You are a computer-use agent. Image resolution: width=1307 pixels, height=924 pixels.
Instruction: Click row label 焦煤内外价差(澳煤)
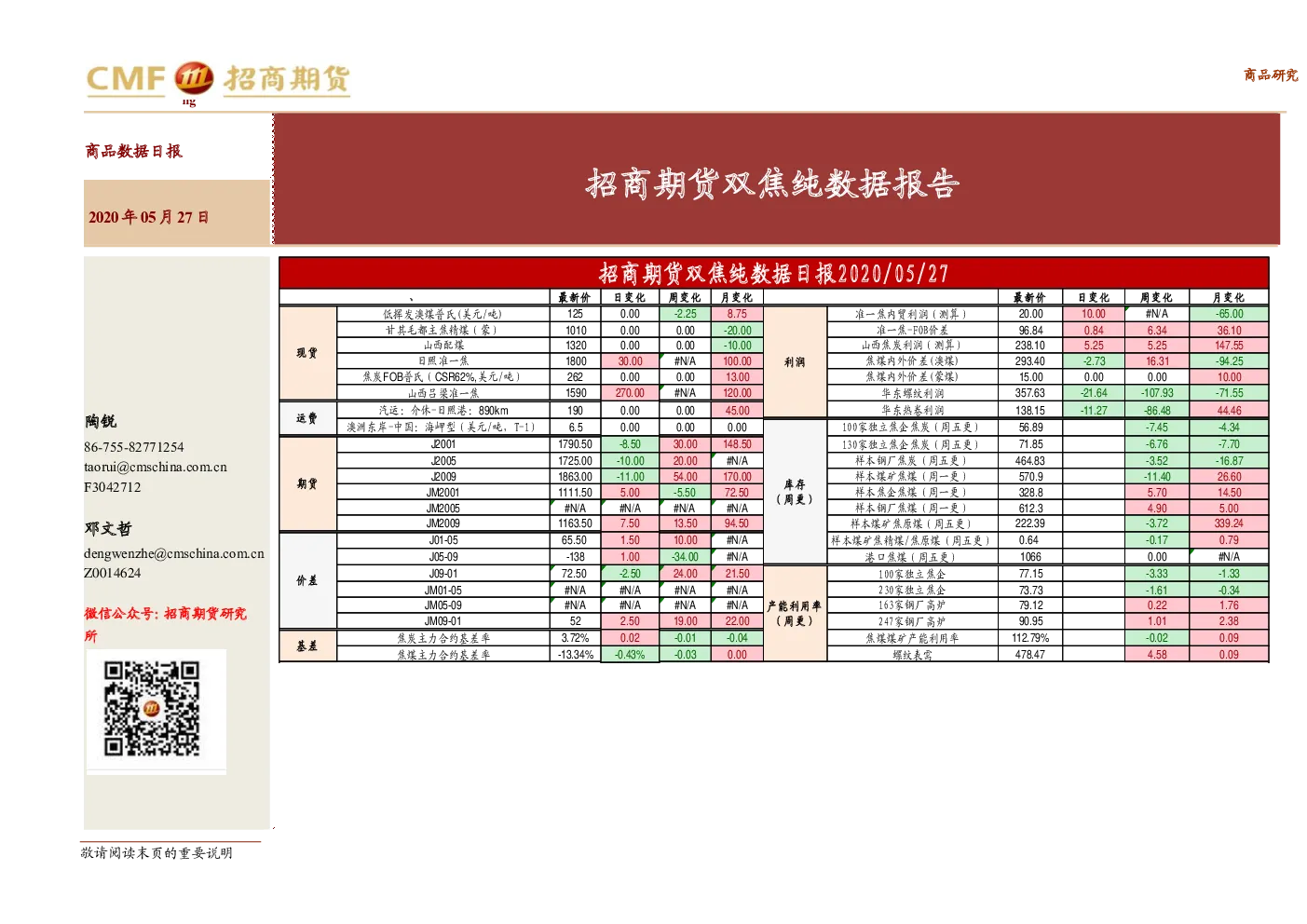912,361
